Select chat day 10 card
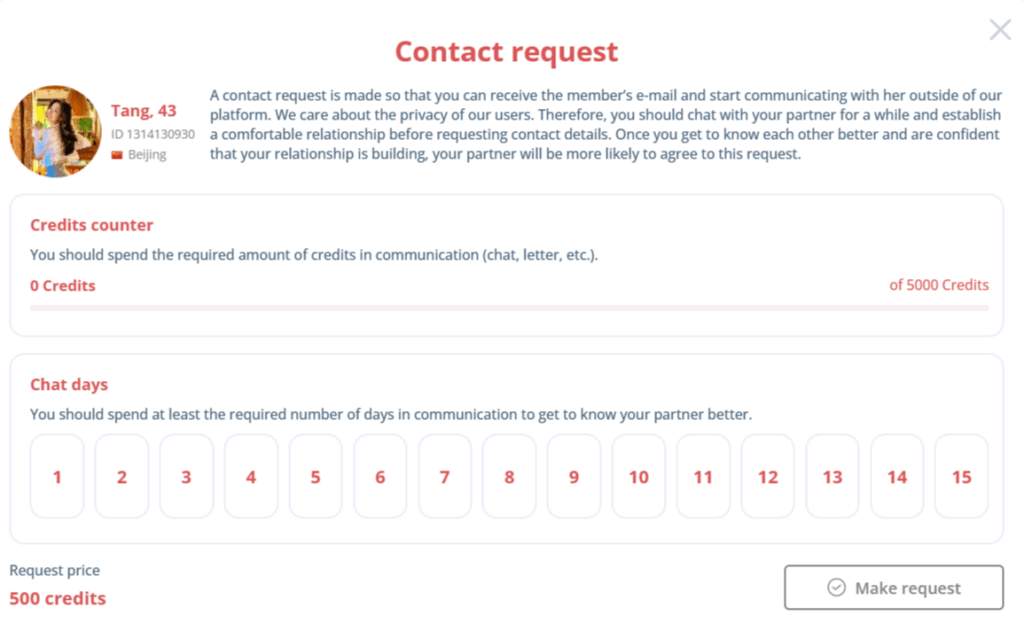 click(x=638, y=477)
